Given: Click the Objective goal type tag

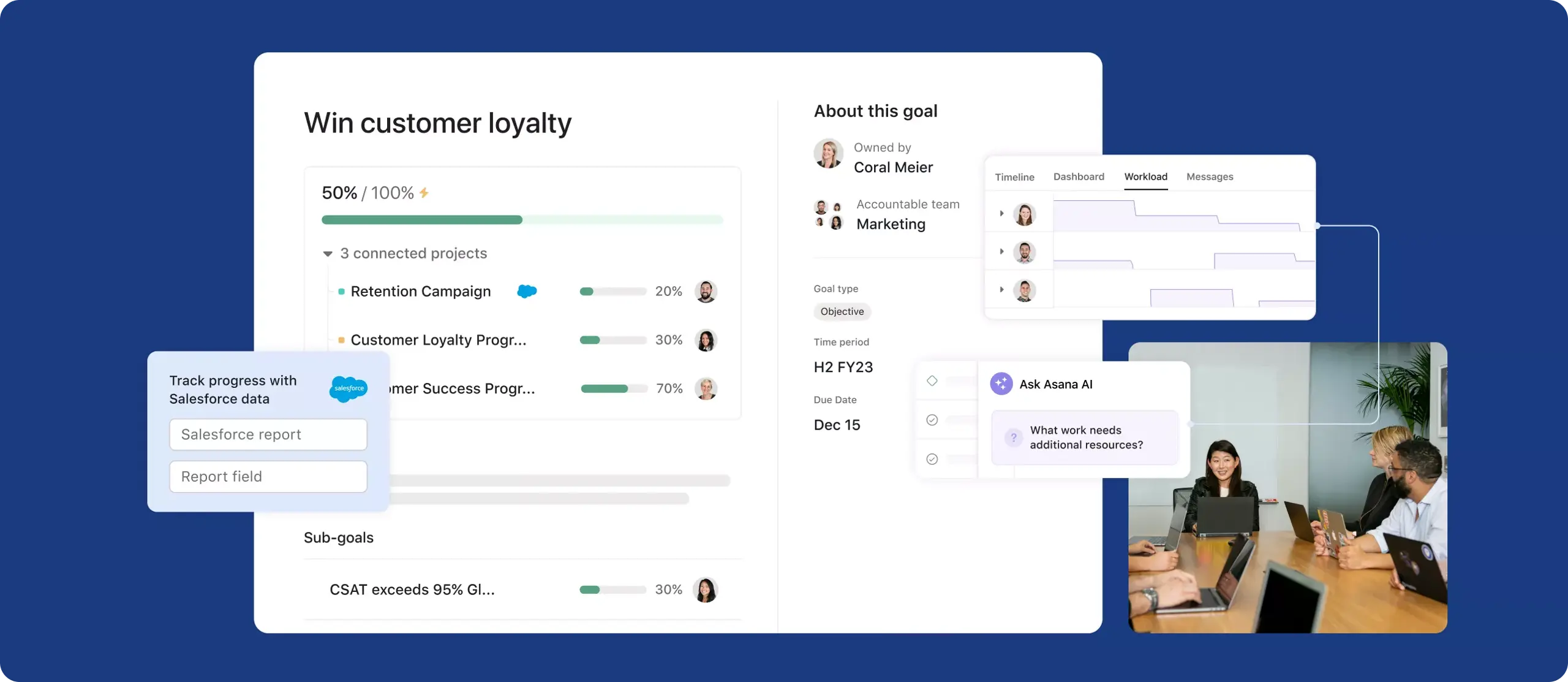Looking at the screenshot, I should [842, 311].
